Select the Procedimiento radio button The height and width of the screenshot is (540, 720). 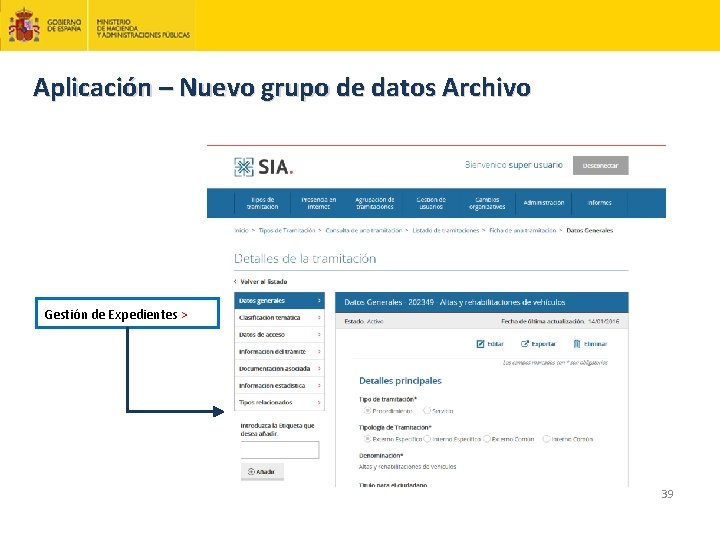pos(367,411)
